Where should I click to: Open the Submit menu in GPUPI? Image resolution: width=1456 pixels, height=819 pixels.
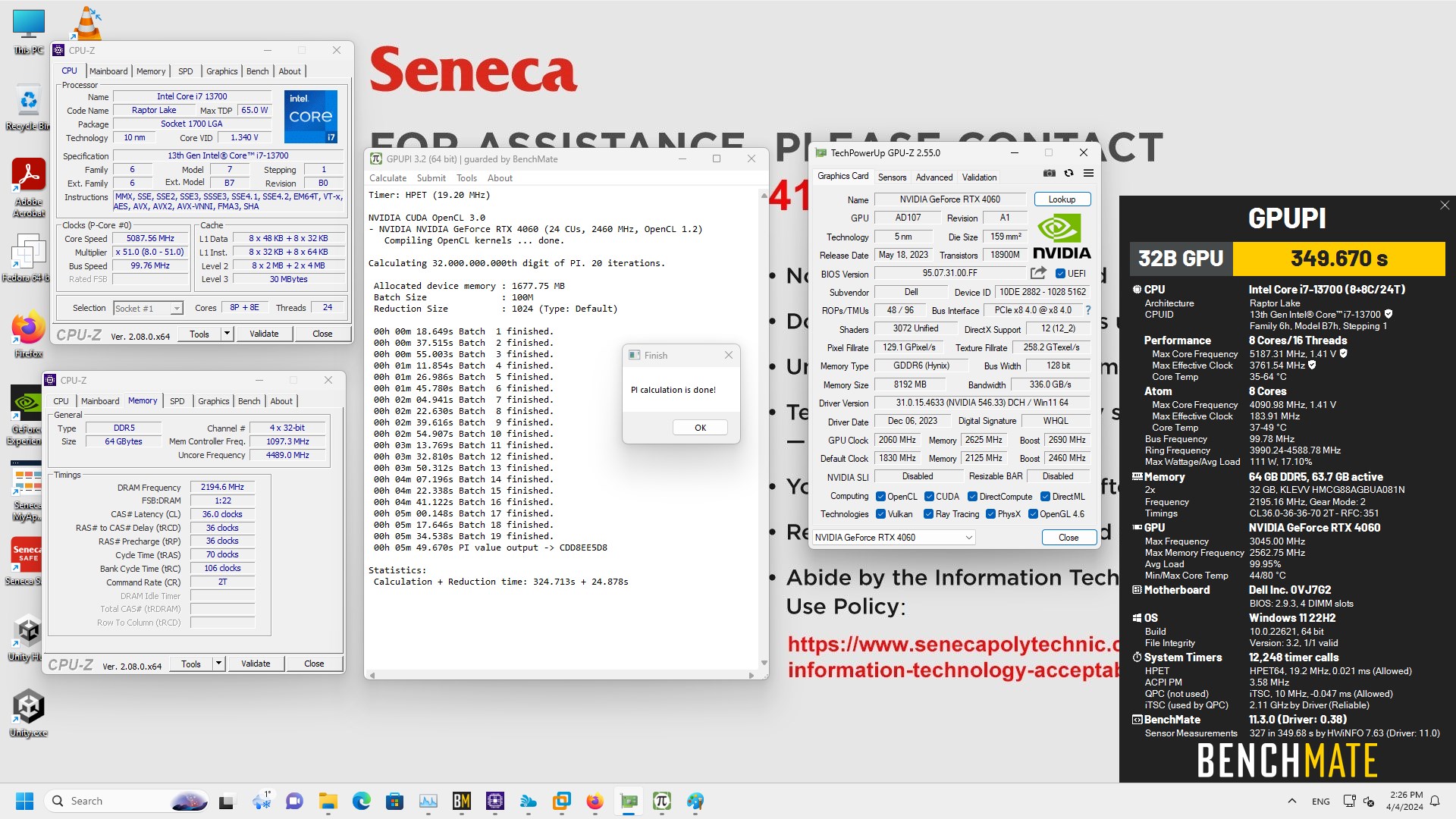[x=431, y=178]
